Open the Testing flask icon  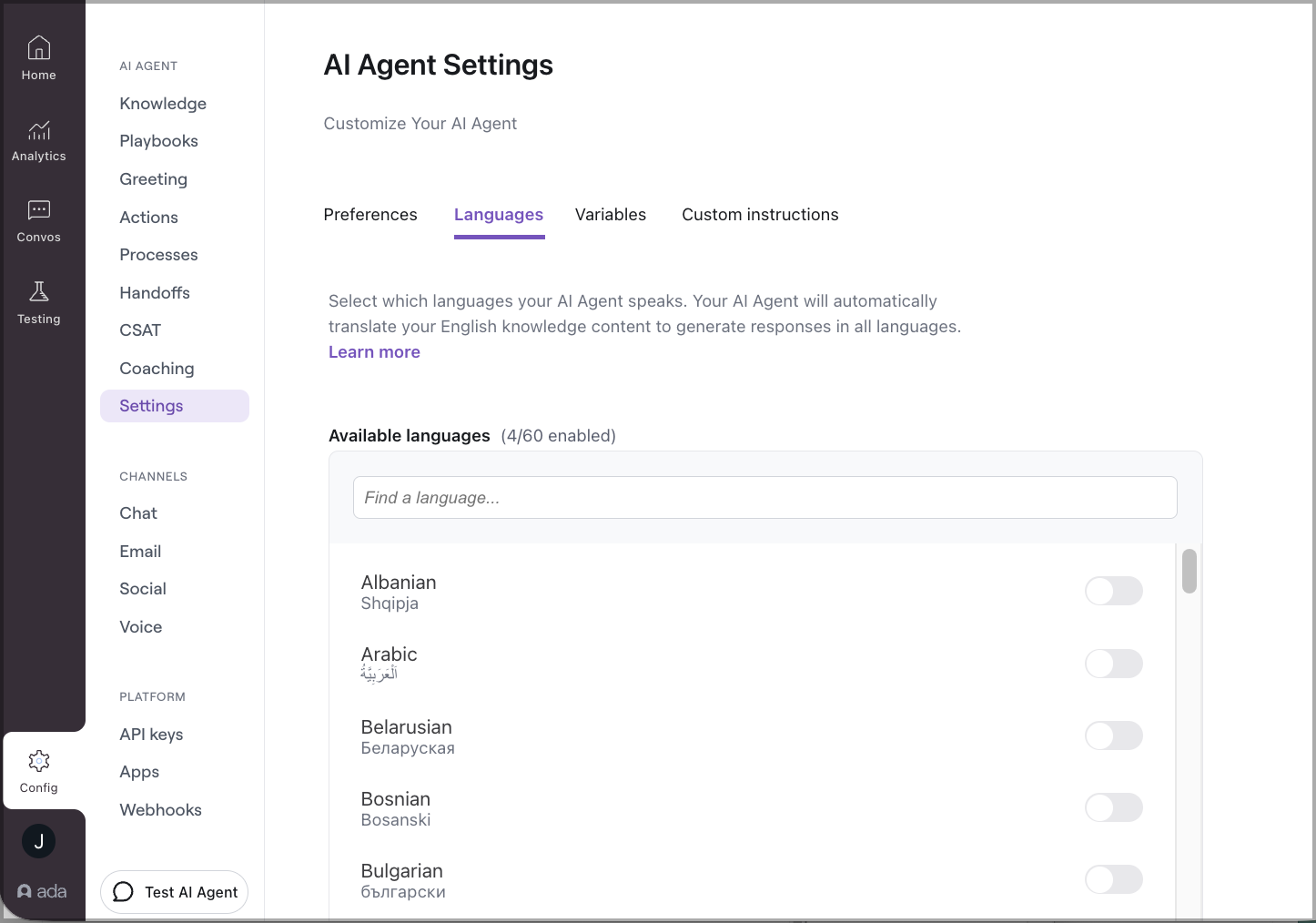39,292
